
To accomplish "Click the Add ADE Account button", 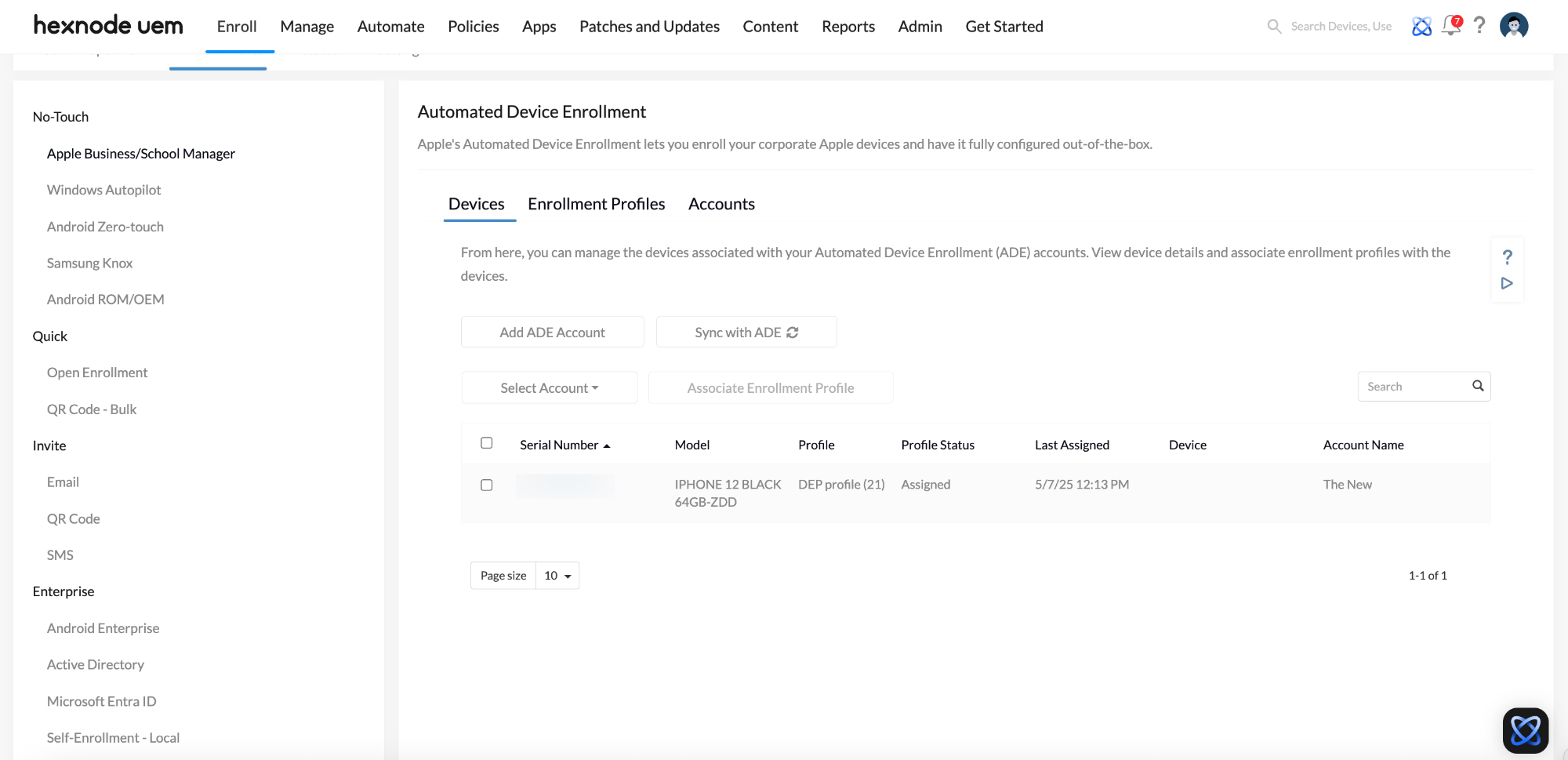I will 553,333.
